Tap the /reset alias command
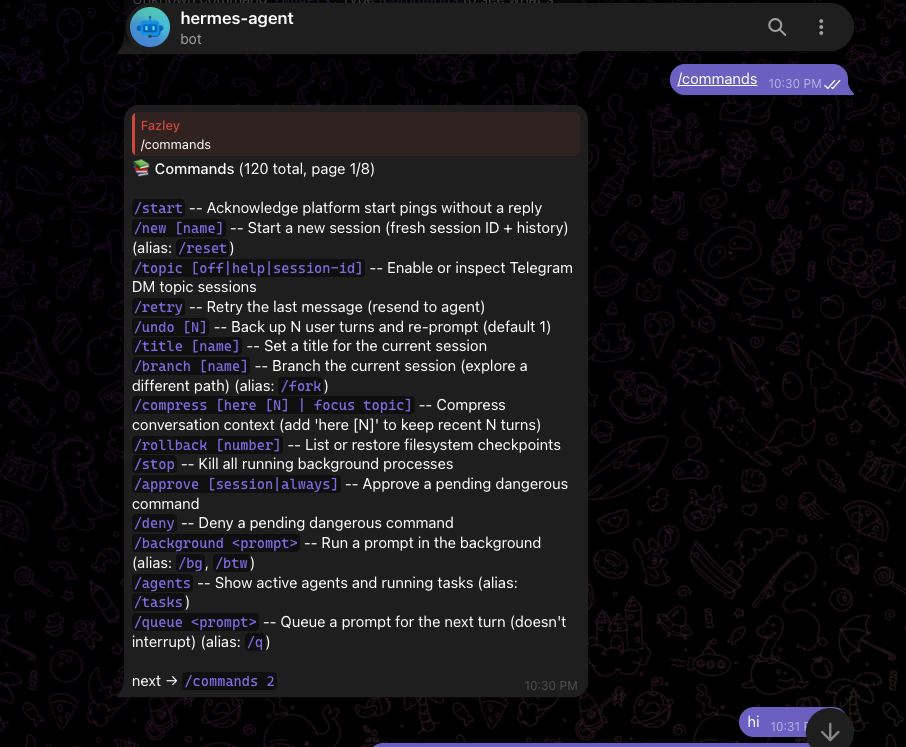 click(203, 248)
